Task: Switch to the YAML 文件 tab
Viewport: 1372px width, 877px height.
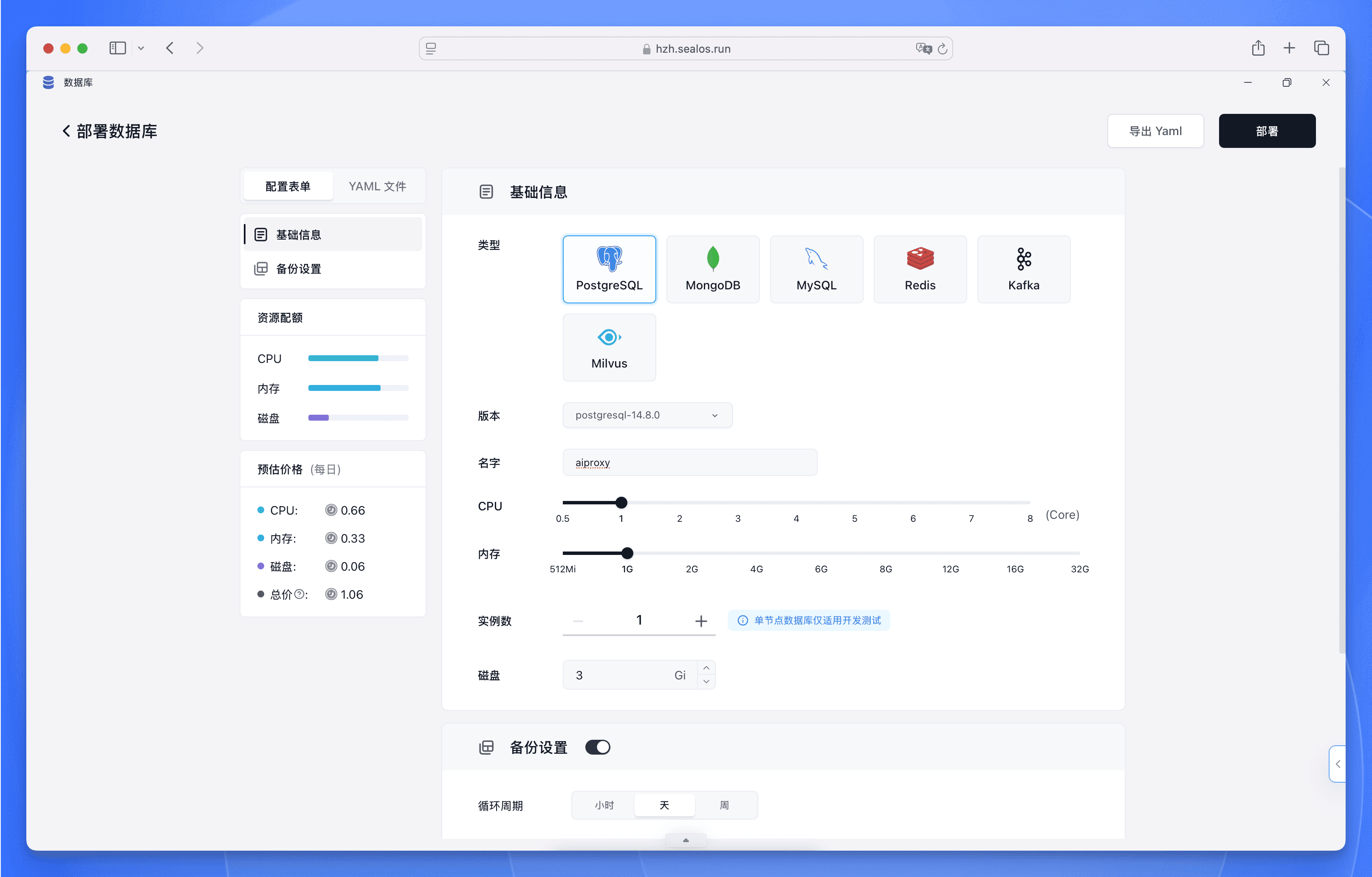Action: pyautogui.click(x=377, y=186)
